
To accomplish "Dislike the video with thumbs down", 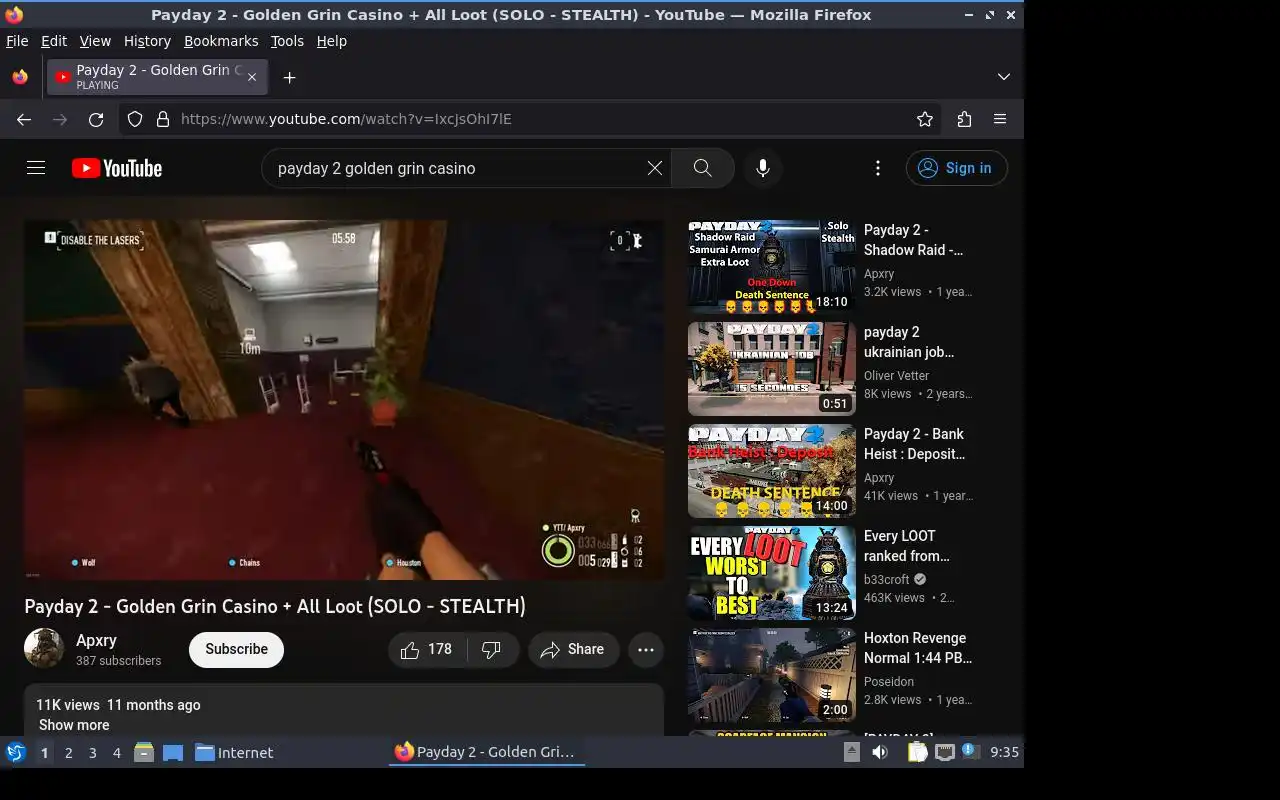I will pyautogui.click(x=492, y=650).
